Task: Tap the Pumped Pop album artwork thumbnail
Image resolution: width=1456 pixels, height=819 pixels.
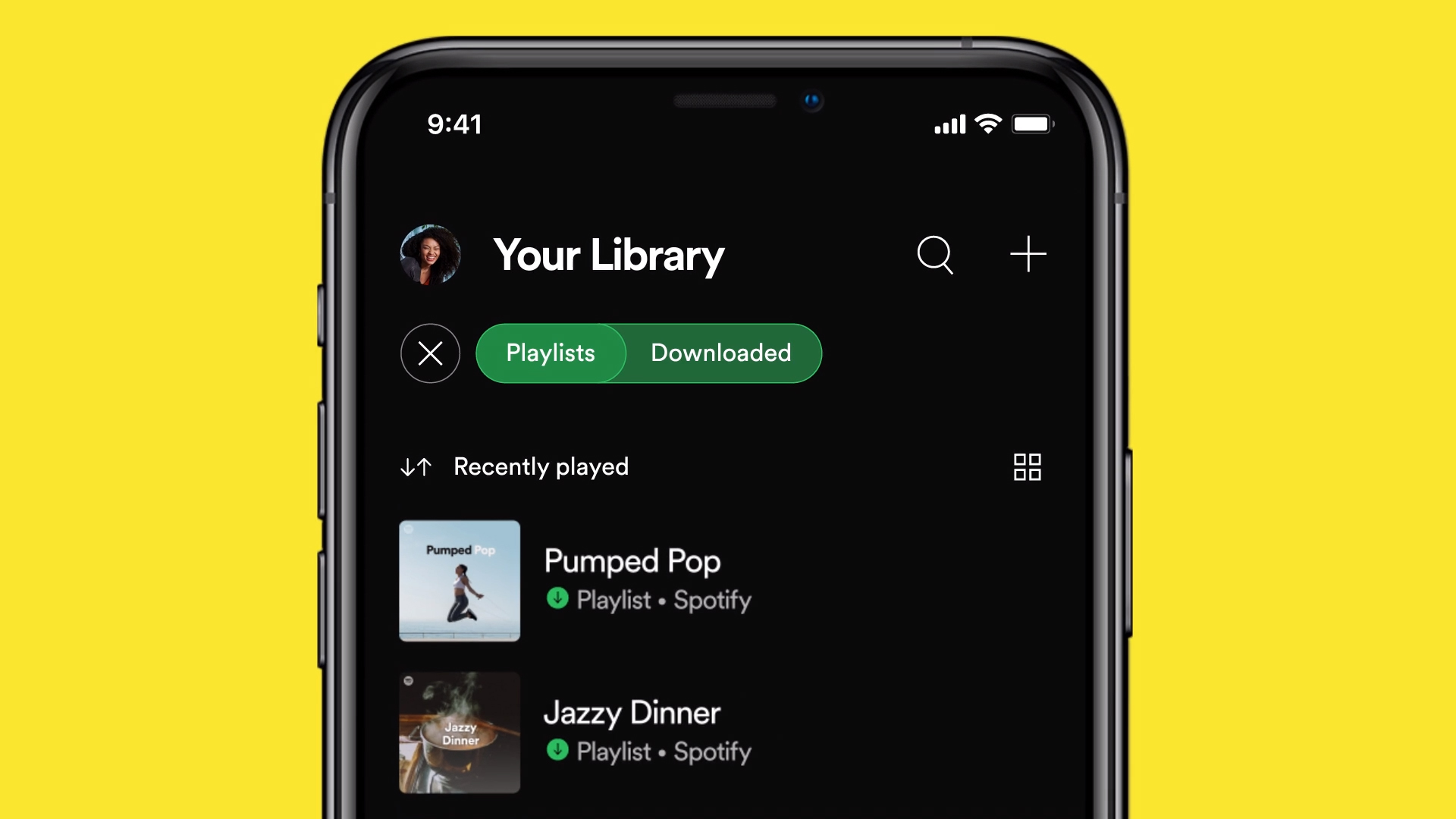Action: [x=459, y=582]
